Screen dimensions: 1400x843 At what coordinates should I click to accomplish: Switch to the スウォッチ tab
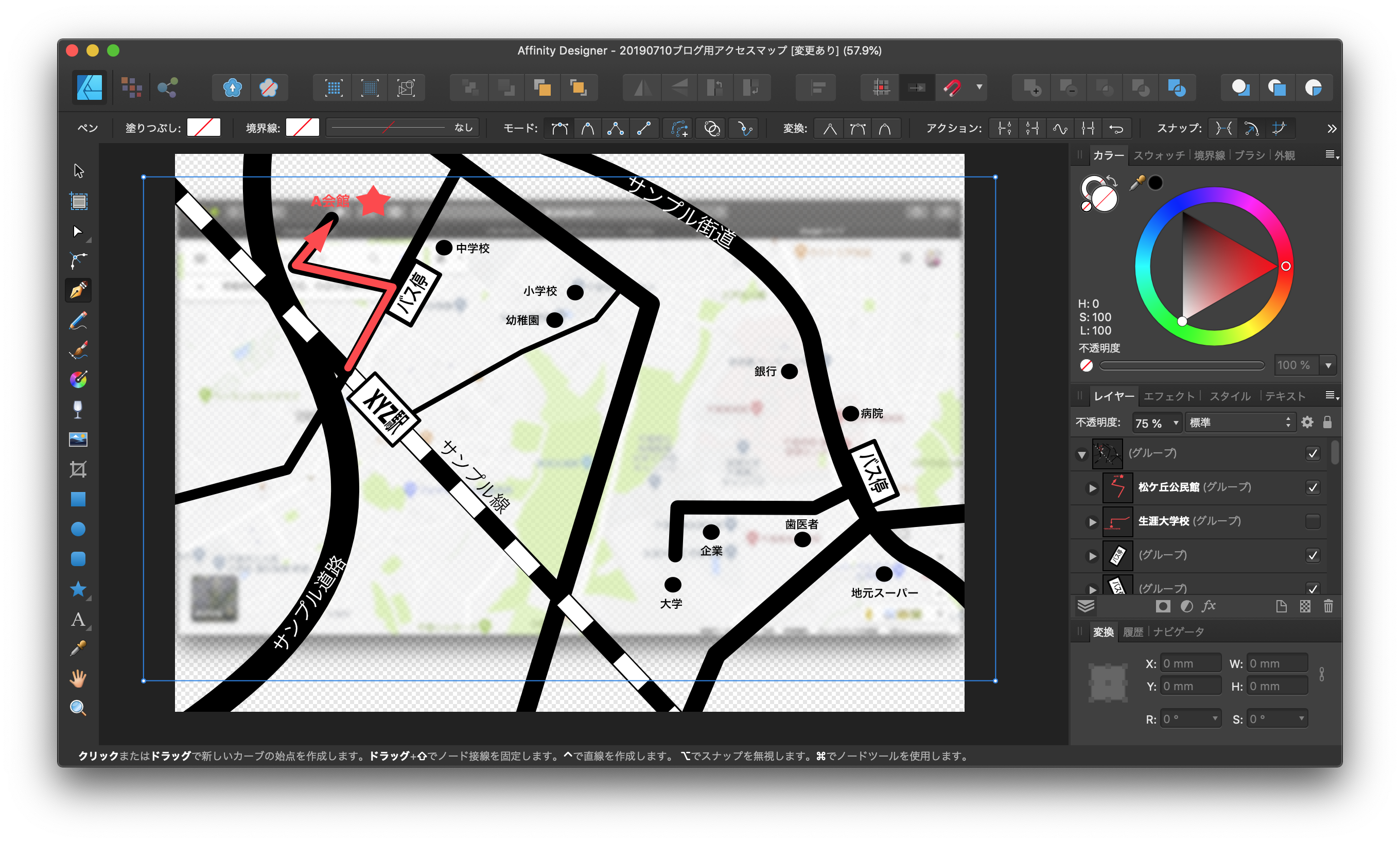point(1159,155)
